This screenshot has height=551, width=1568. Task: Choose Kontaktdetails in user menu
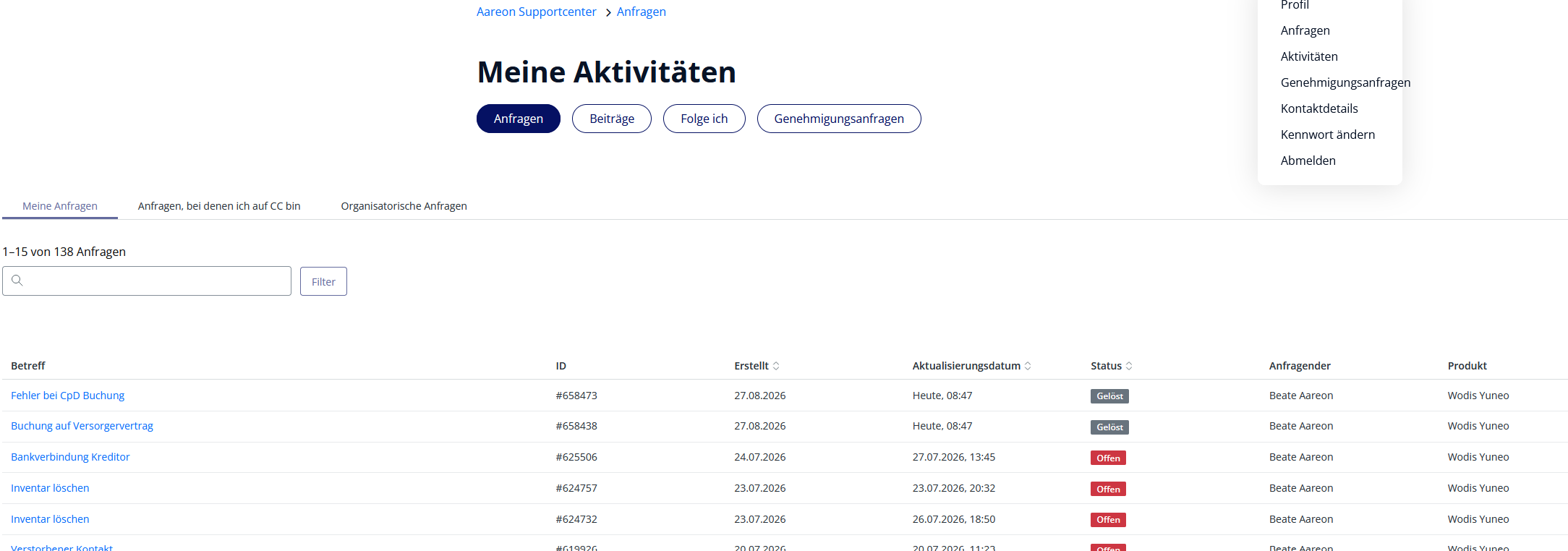pyautogui.click(x=1319, y=108)
